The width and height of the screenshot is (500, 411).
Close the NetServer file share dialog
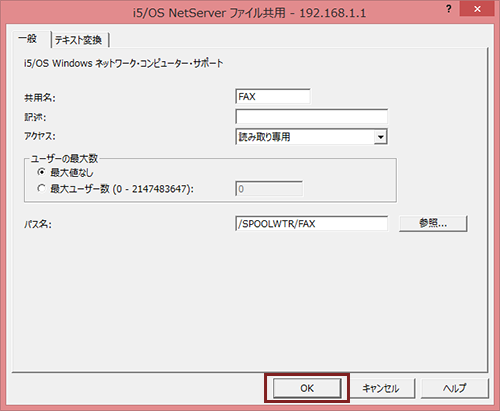point(477,9)
